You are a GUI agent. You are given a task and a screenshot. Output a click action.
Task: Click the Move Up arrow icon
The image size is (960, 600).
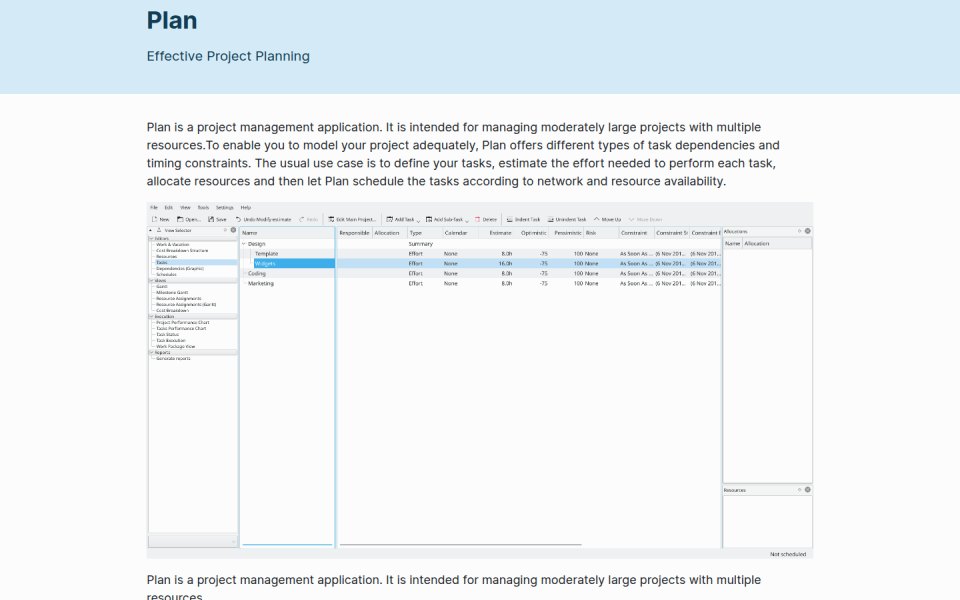tap(596, 219)
